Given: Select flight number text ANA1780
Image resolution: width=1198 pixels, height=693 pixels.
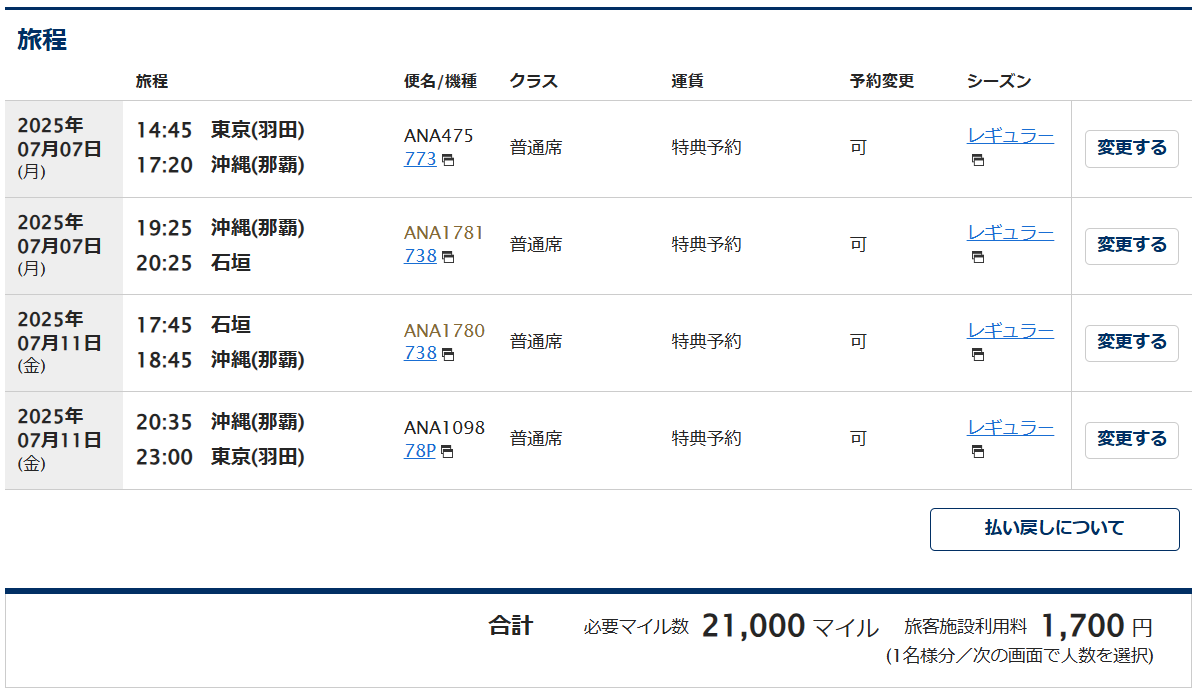Looking at the screenshot, I should pos(444,331).
